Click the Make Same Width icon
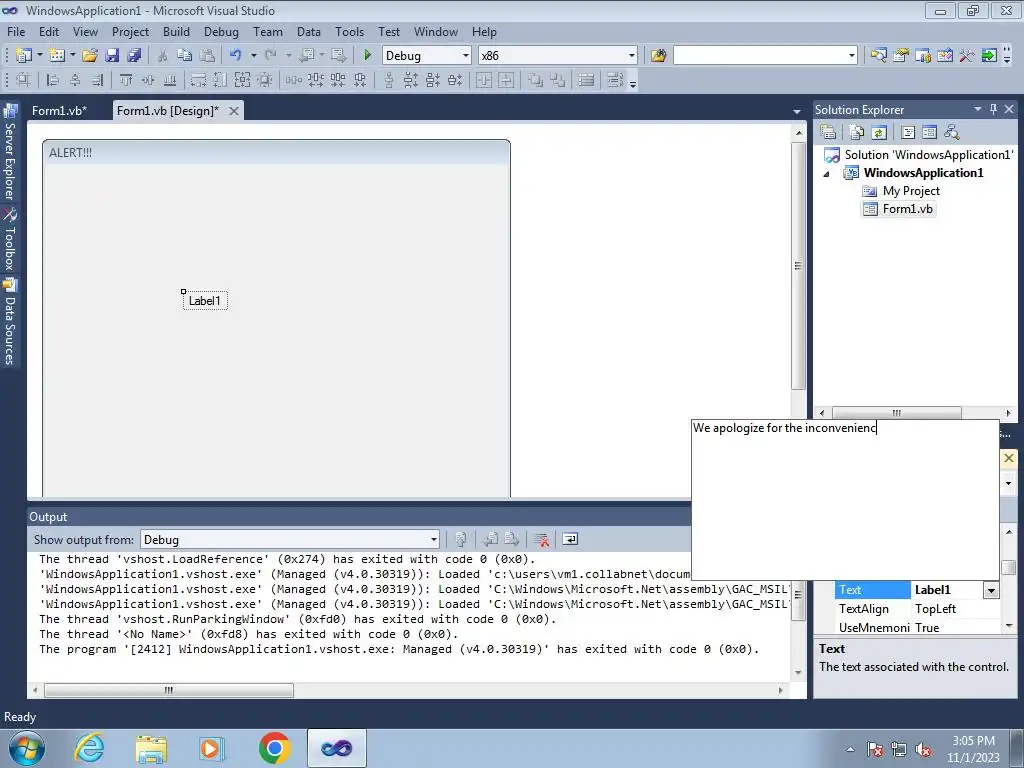 pos(199,80)
